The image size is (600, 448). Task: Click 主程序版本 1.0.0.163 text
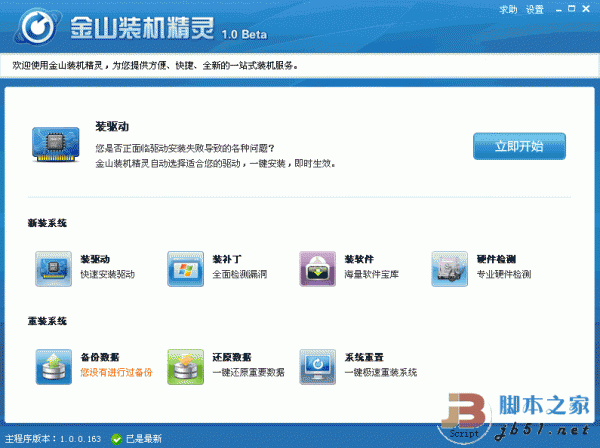(x=53, y=439)
